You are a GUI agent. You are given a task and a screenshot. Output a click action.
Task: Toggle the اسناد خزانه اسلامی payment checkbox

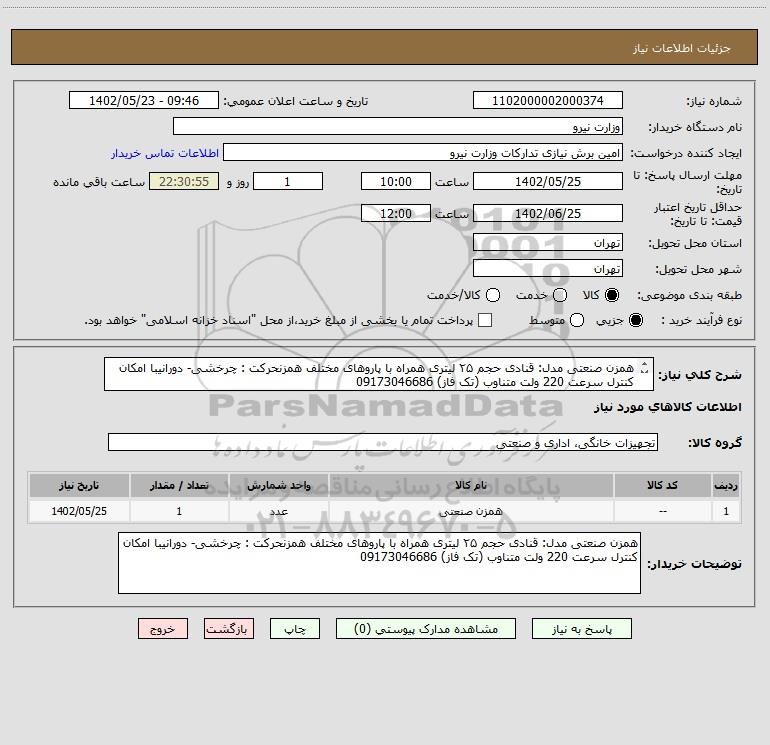tap(485, 320)
